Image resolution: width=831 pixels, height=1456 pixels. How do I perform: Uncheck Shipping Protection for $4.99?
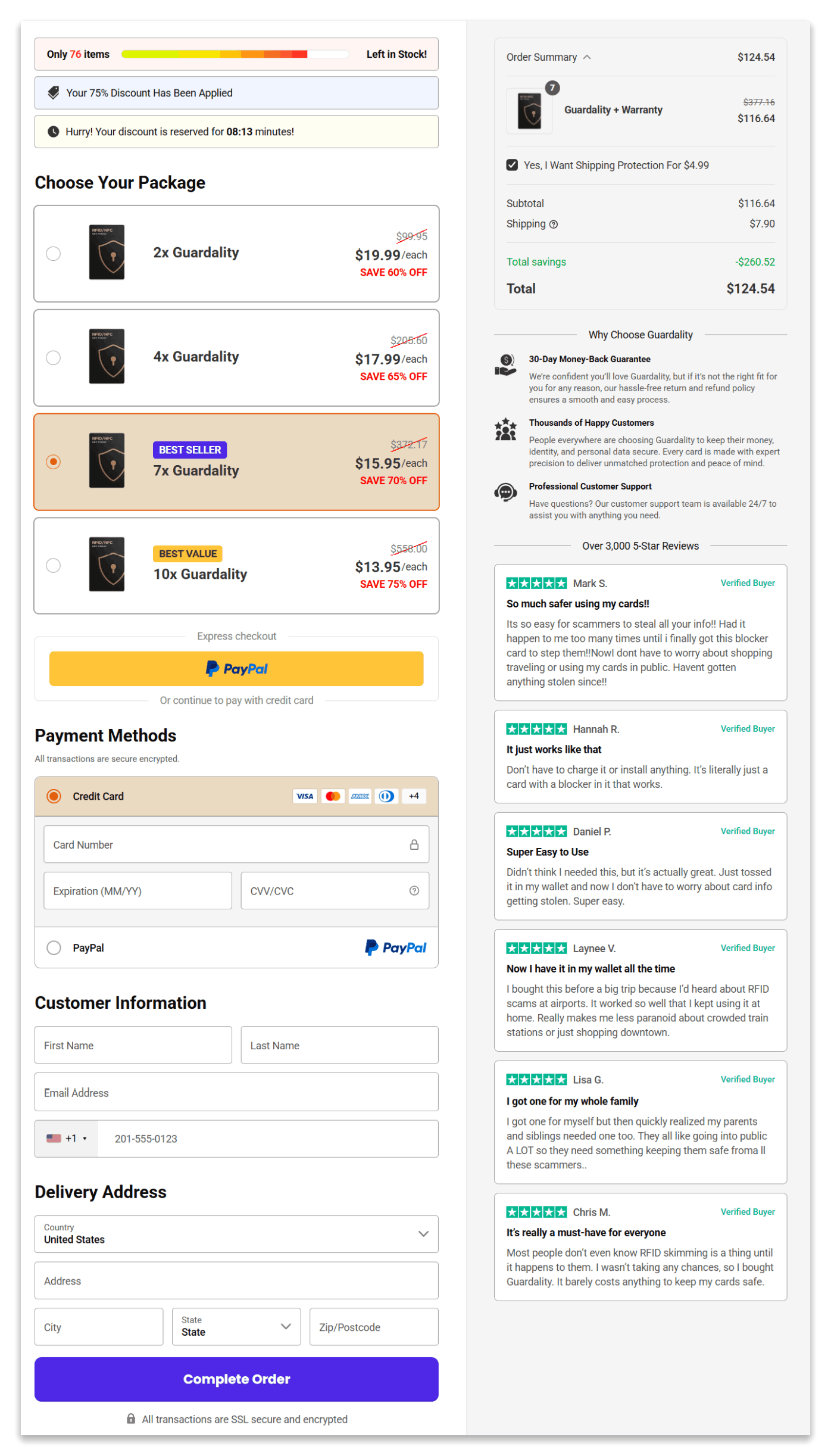(513, 165)
